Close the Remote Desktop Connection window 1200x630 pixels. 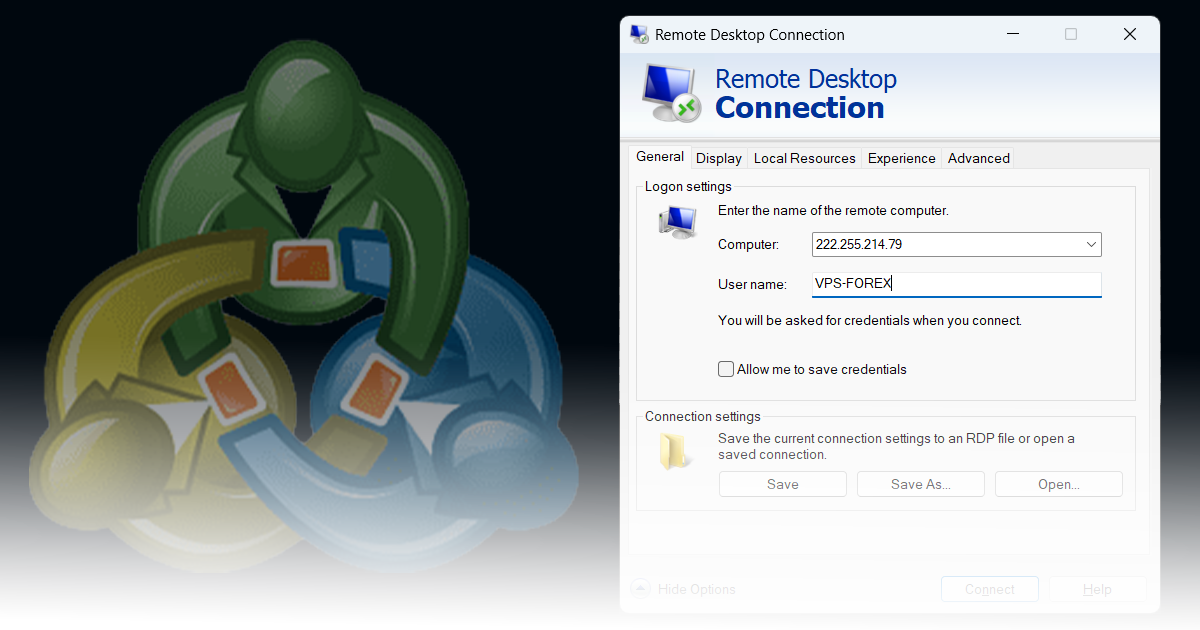tap(1129, 34)
